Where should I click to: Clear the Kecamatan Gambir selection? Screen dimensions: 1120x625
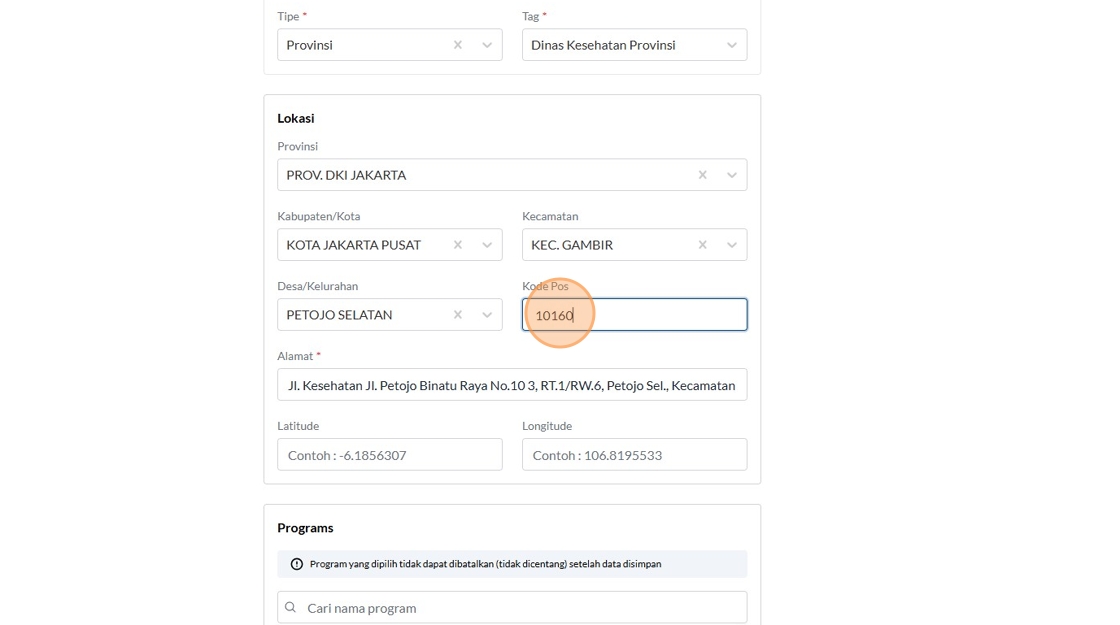coord(703,245)
